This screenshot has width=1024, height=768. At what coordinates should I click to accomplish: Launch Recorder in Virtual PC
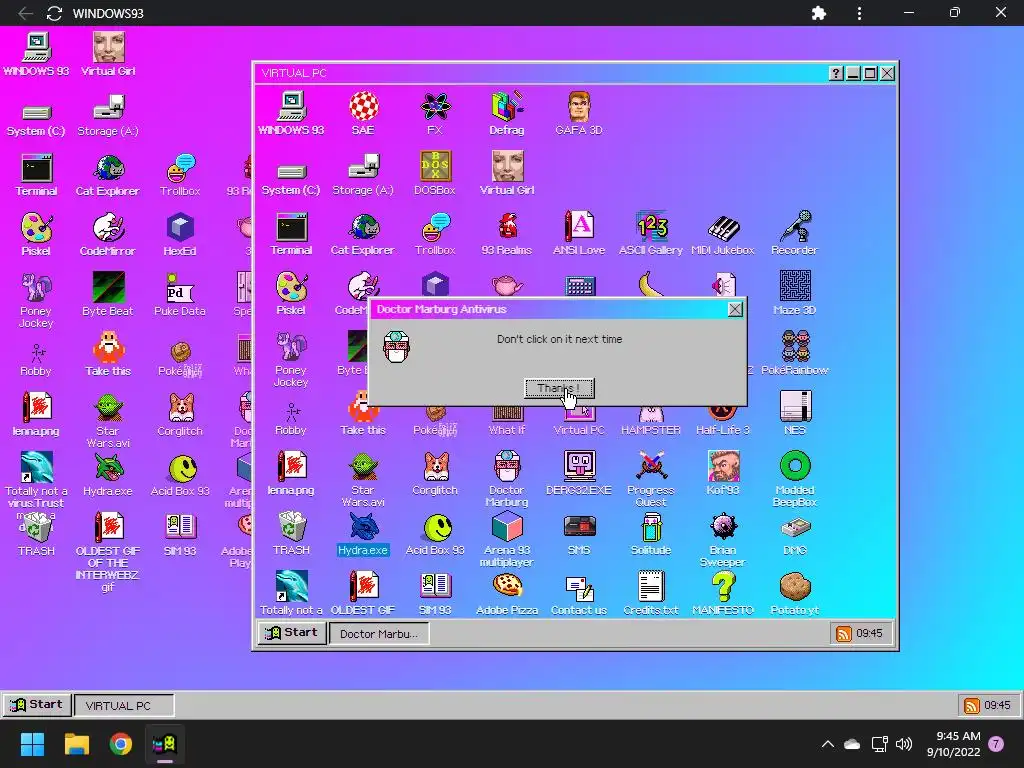click(794, 233)
